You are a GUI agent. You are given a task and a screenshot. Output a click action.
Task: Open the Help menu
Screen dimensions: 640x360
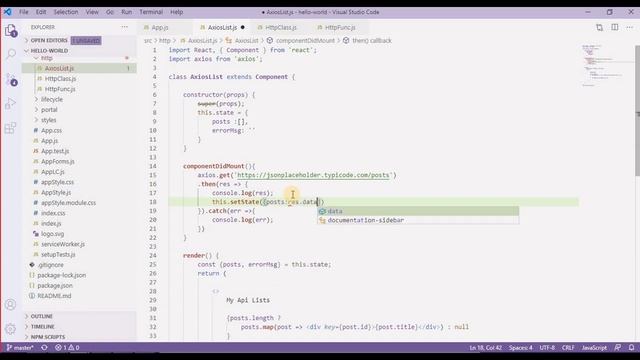click(176, 12)
